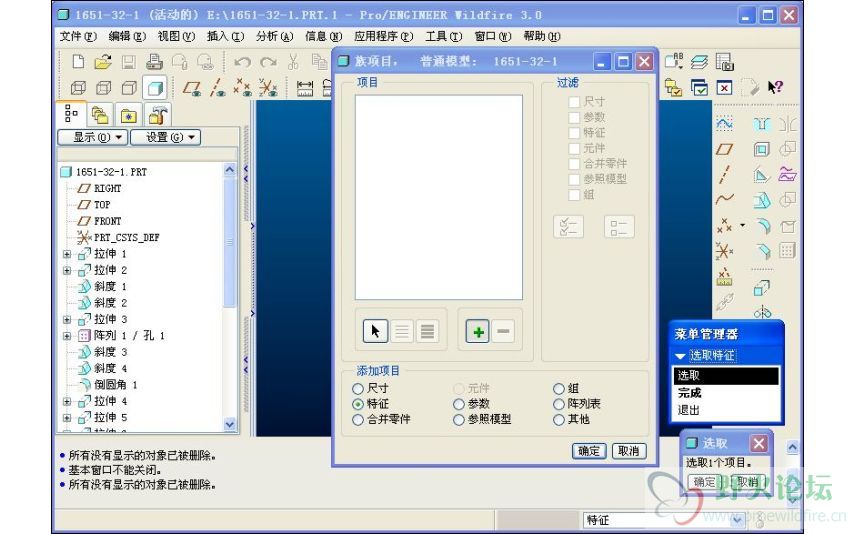
Task: Expand the 拉伸 5 tree node
Action: click(67, 418)
